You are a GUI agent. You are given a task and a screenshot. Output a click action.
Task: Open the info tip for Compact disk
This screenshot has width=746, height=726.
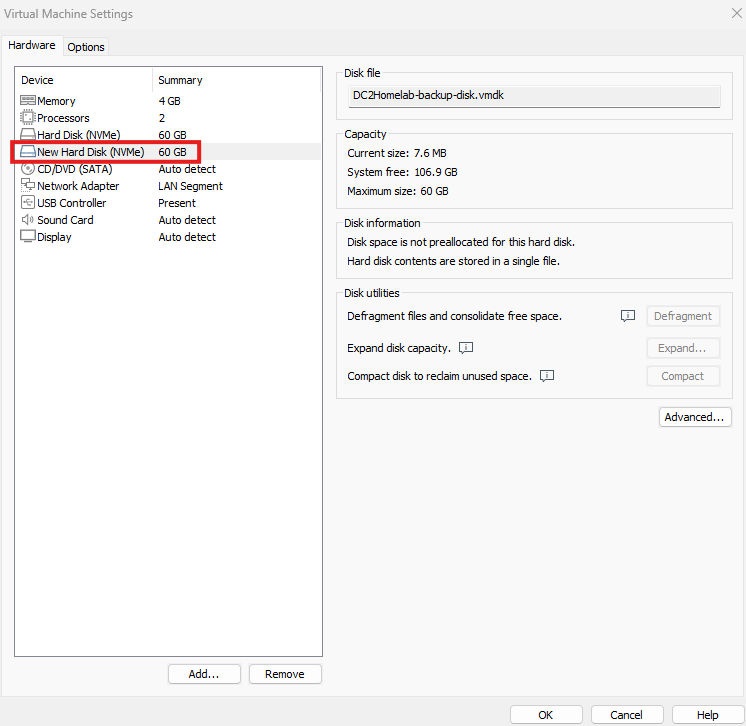[547, 376]
